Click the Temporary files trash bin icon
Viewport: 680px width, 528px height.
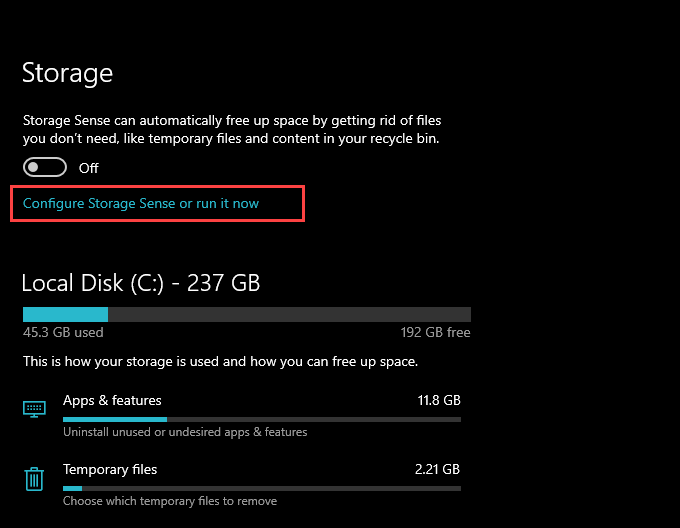point(34,478)
